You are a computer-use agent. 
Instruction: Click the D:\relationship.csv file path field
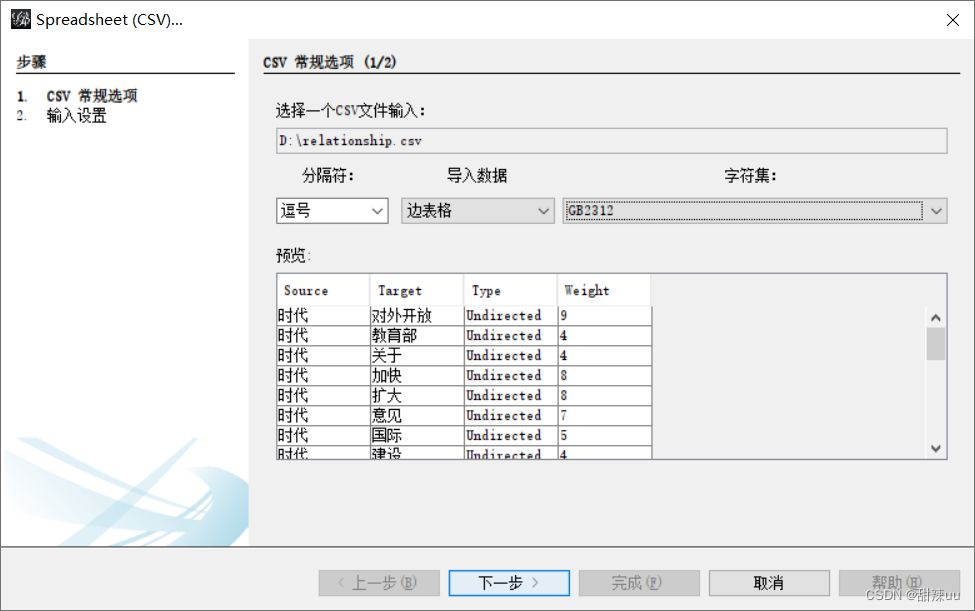[x=611, y=140]
